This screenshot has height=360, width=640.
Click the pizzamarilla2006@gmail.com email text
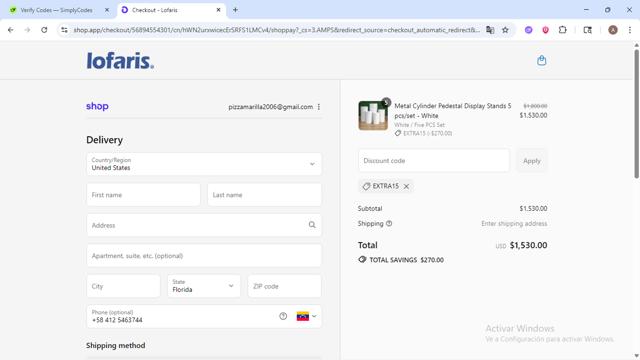pyautogui.click(x=271, y=107)
